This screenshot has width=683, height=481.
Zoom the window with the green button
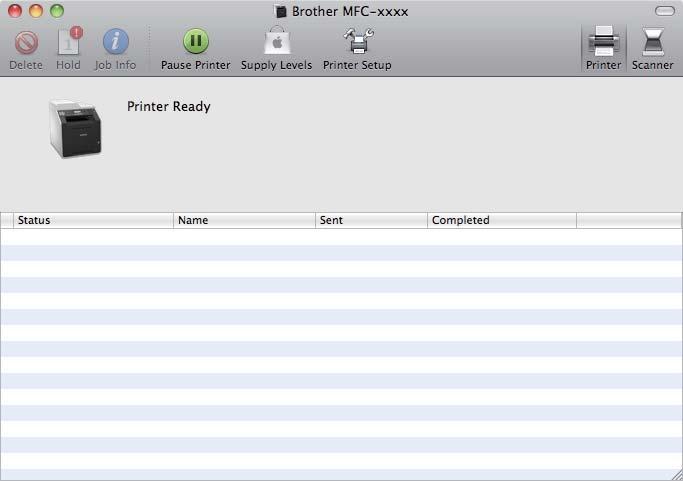57,11
